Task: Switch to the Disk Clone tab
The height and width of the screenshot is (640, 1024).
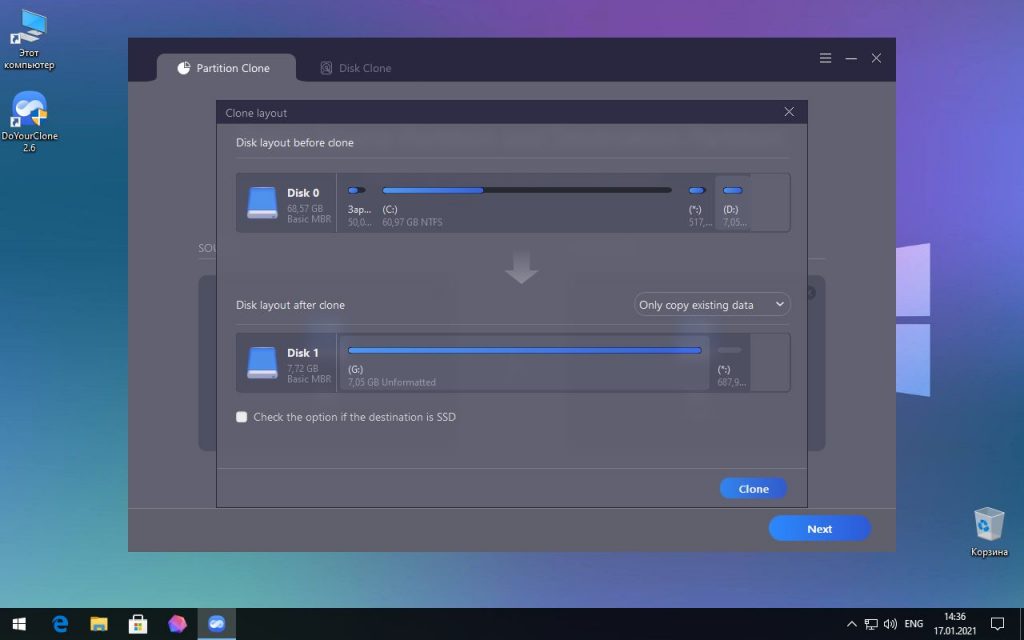Action: point(356,68)
